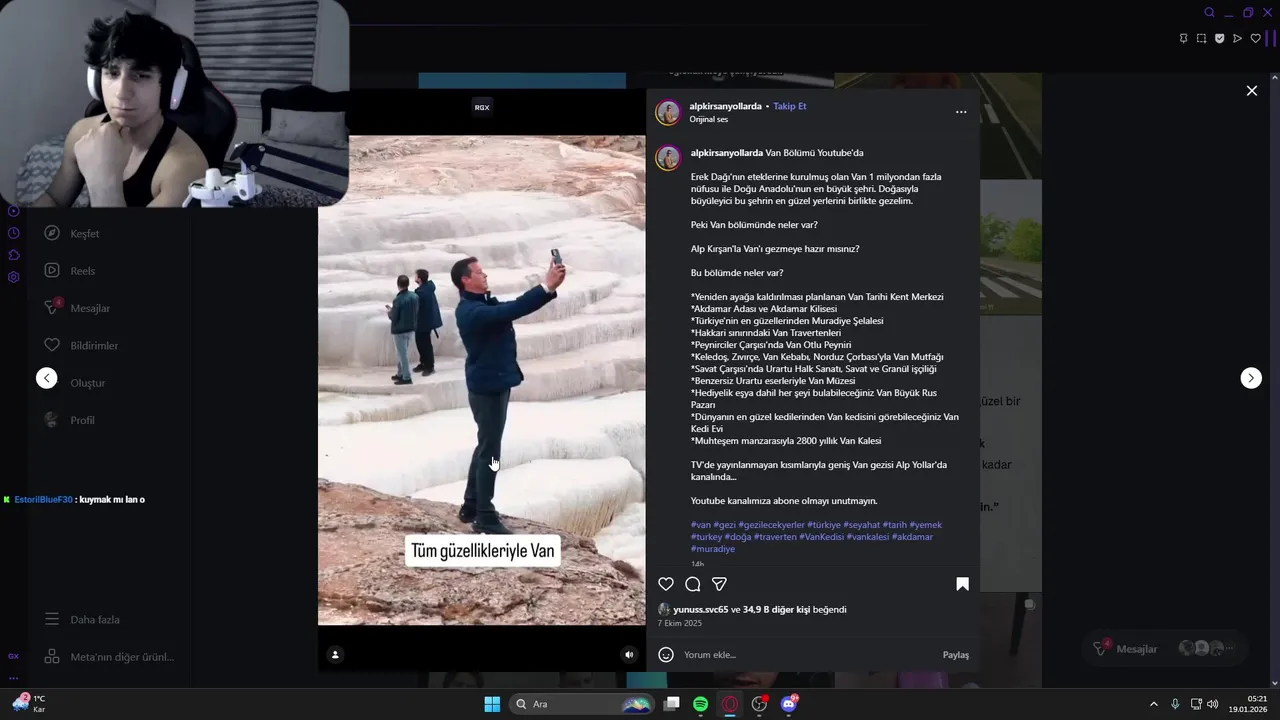Click the taskbar Ara search box
Viewport: 1280px width, 720px height.
tap(581, 704)
